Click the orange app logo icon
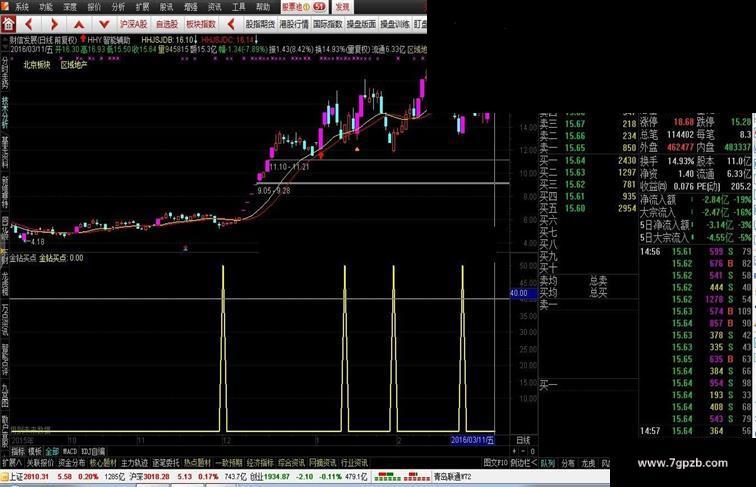 click(4, 6)
